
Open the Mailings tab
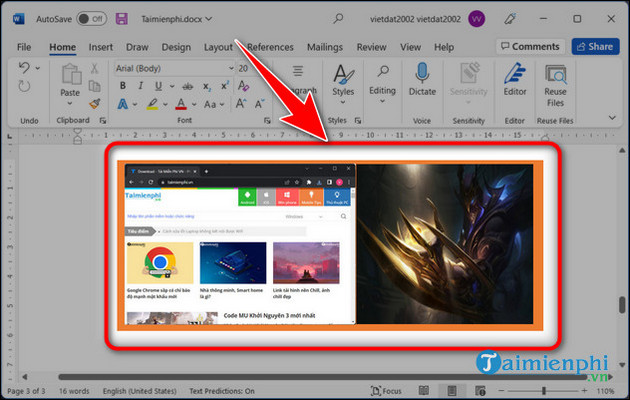(325, 47)
